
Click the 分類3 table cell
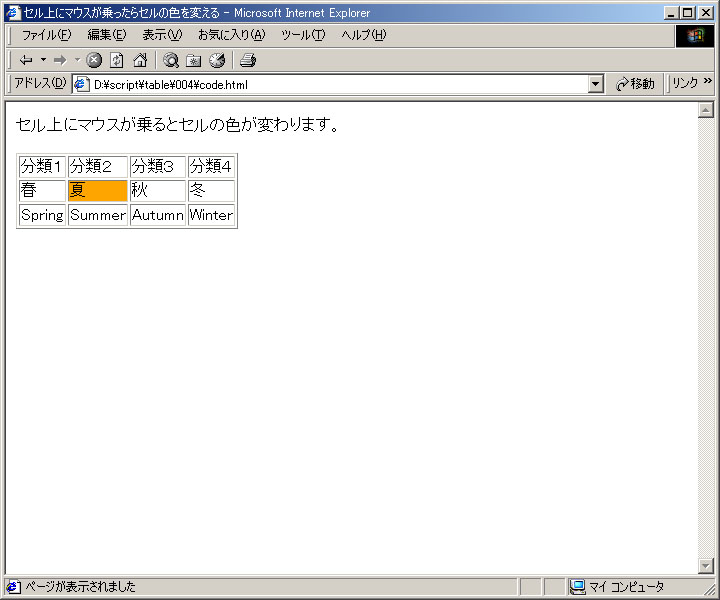coord(158,166)
